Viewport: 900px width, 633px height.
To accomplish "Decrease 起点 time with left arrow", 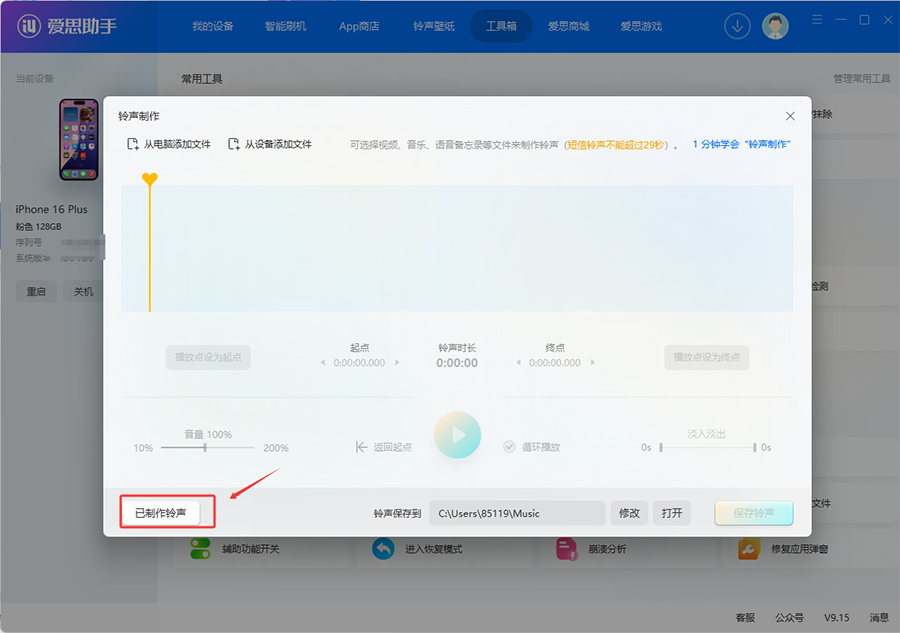I will pos(323,363).
